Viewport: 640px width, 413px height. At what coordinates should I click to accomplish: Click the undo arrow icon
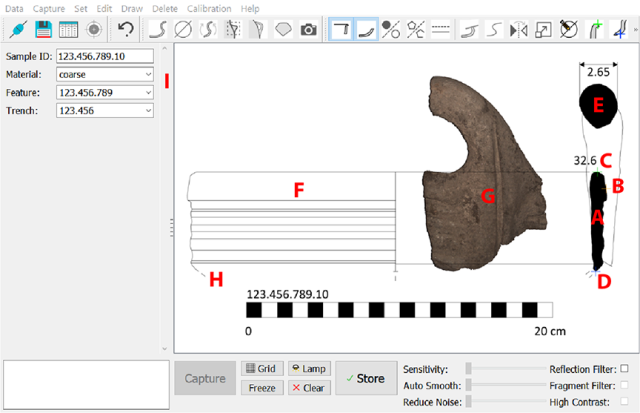point(126,30)
